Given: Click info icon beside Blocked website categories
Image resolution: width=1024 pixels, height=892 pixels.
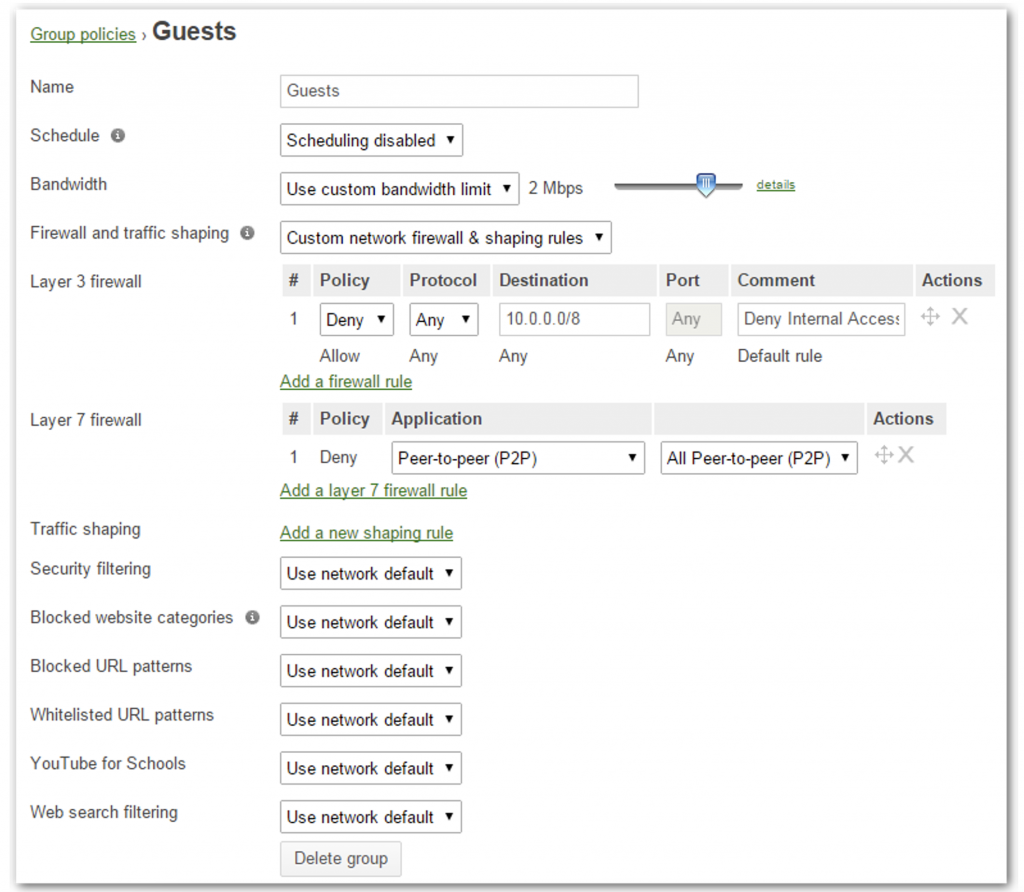Looking at the screenshot, I should (252, 618).
